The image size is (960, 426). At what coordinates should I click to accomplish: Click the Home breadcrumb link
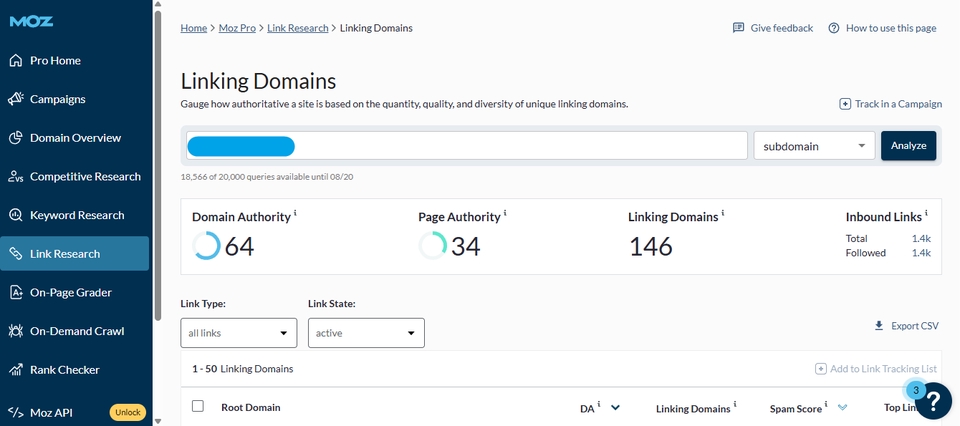[193, 28]
